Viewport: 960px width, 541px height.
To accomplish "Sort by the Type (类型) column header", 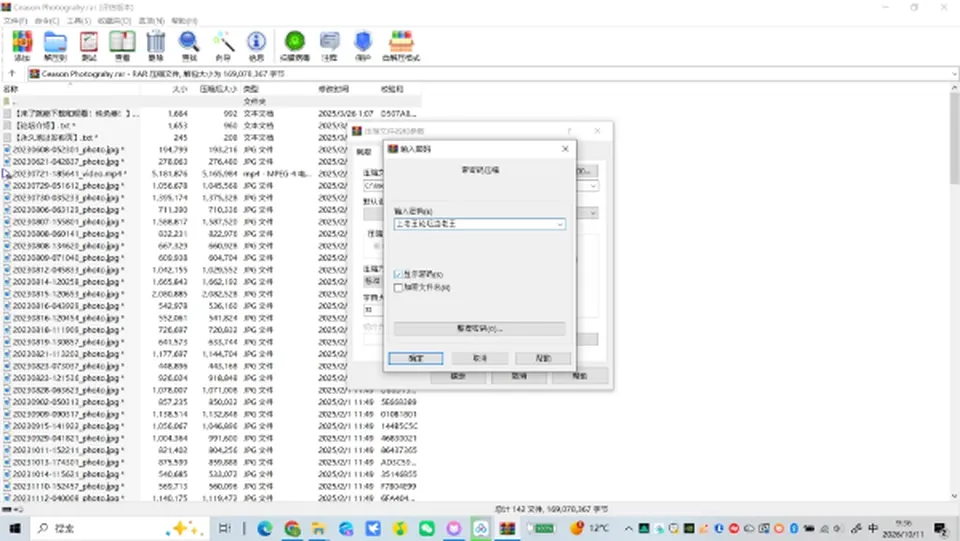I will click(277, 89).
